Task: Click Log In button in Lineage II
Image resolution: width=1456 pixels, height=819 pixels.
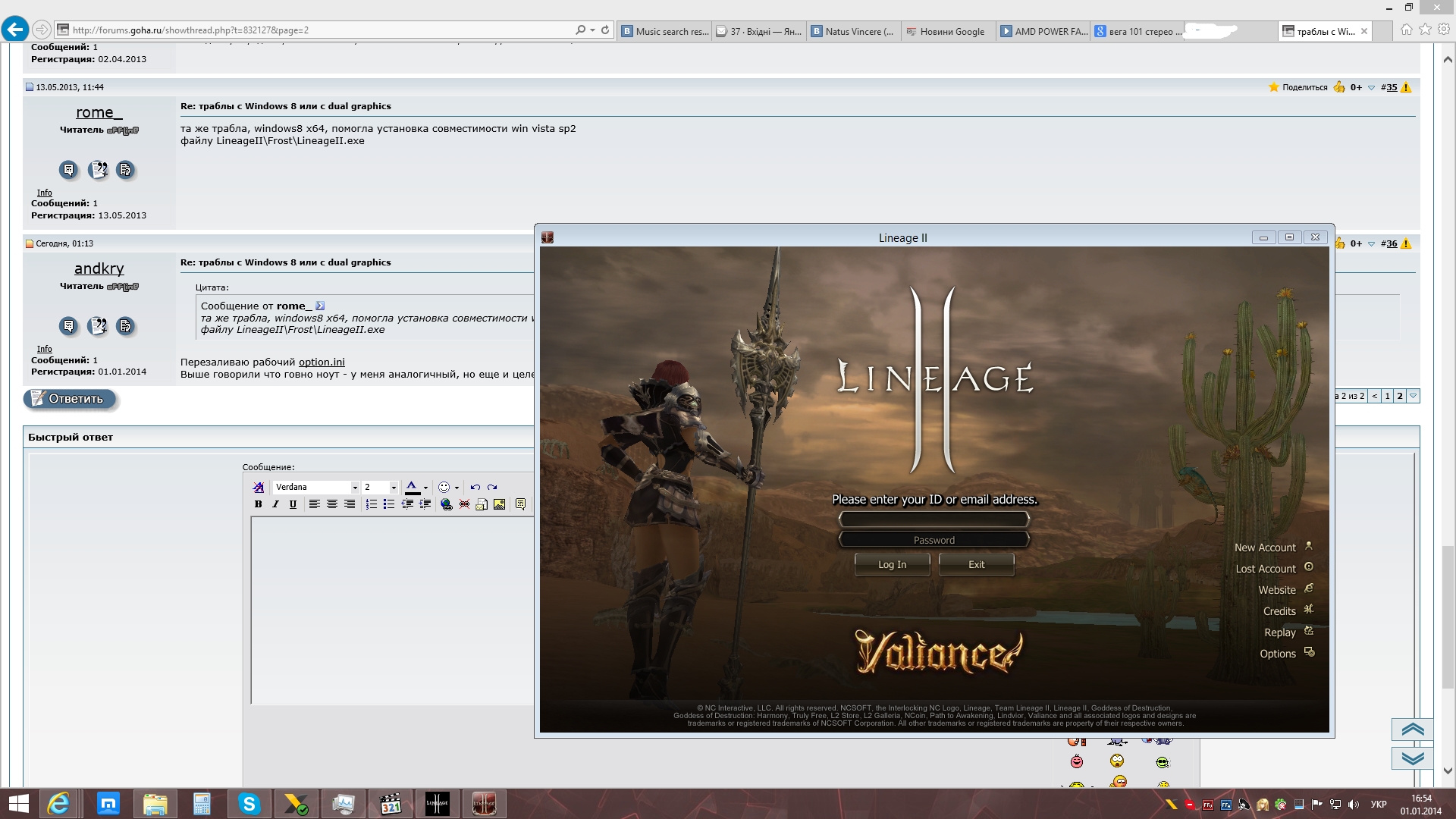Action: [x=893, y=565]
